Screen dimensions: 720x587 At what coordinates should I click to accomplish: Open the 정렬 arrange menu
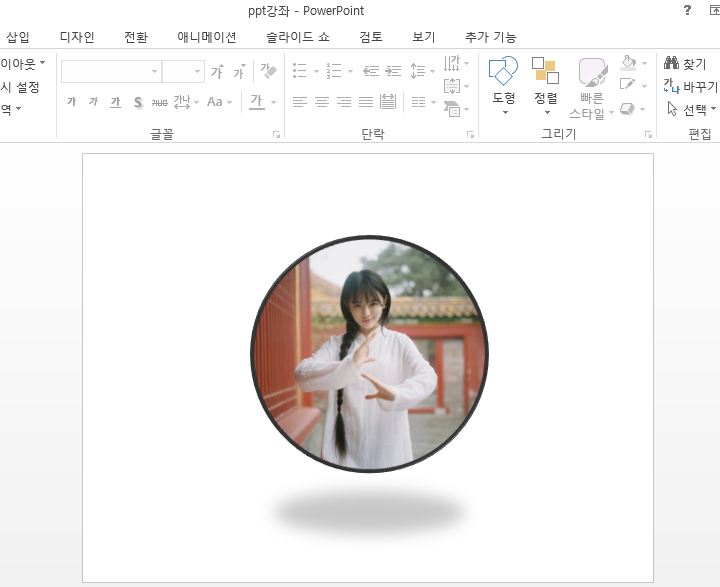coord(546,85)
